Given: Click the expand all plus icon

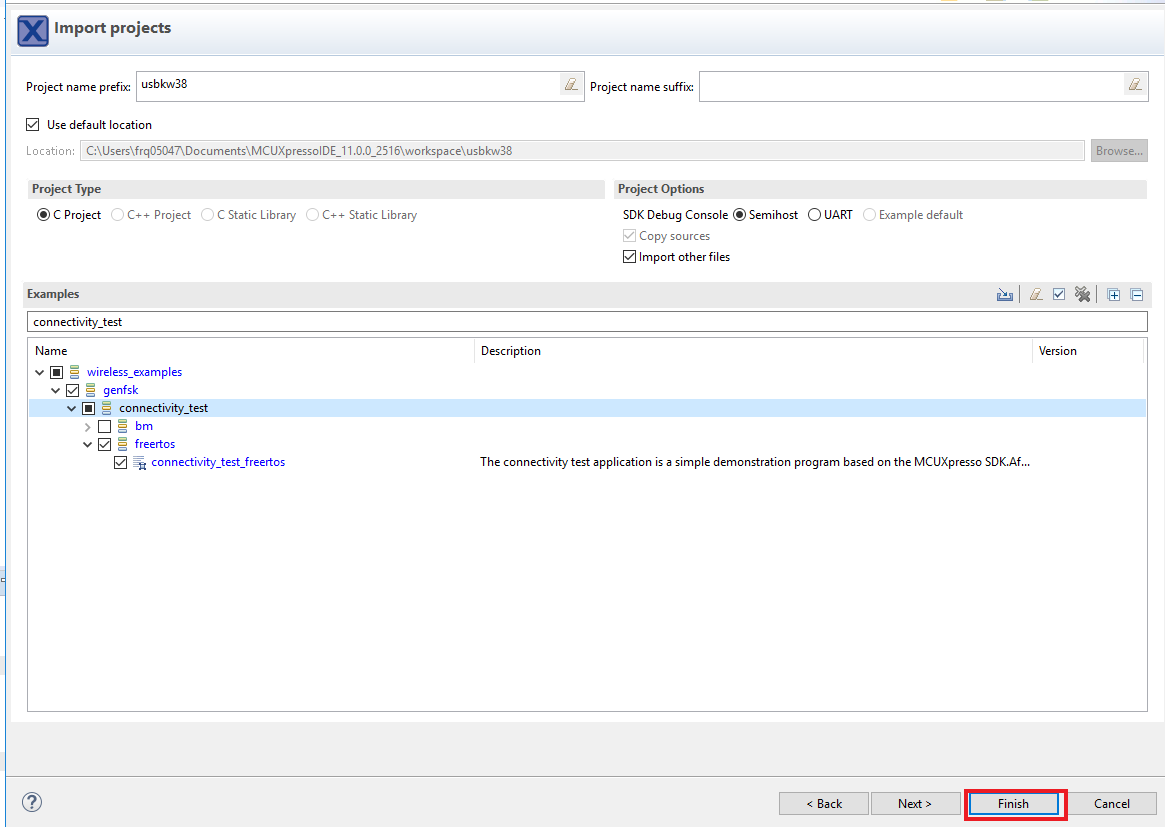Looking at the screenshot, I should (x=1114, y=294).
